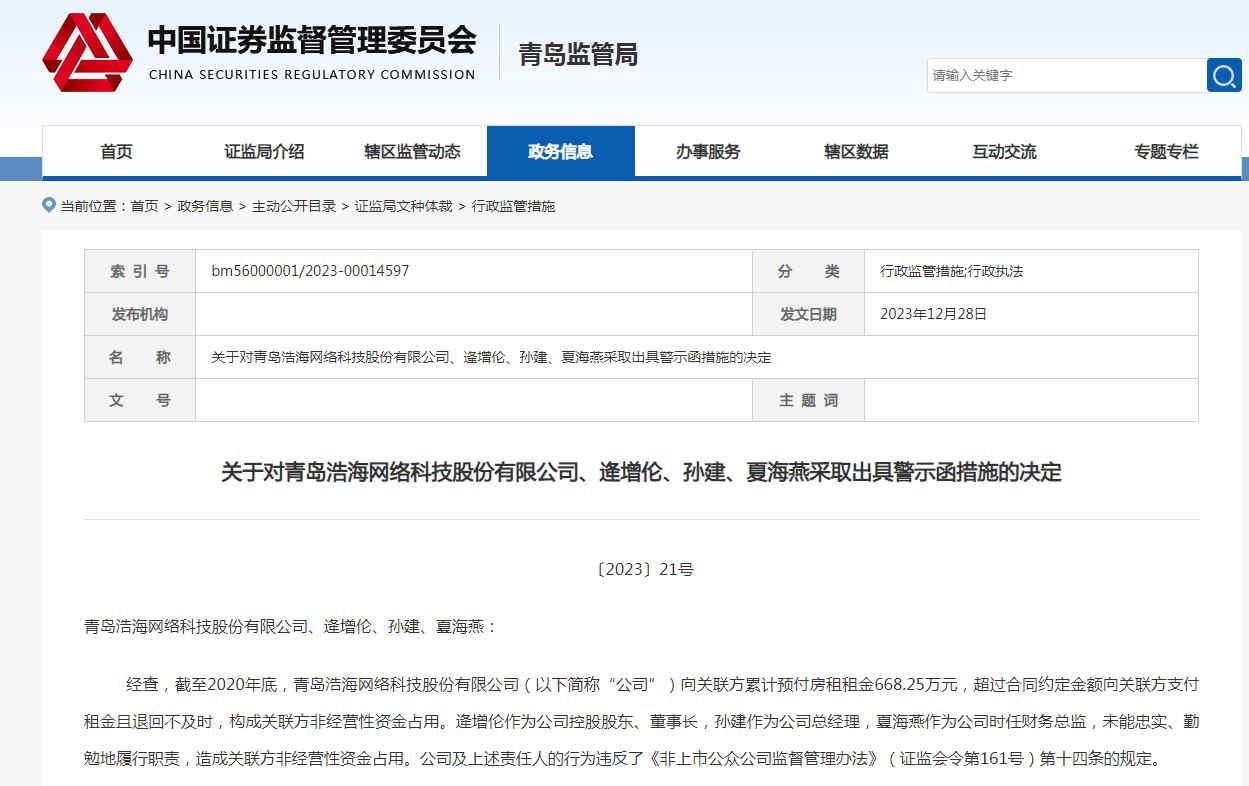1249x786 pixels.
Task: Open the 办事服务 menu item
Action: point(707,151)
